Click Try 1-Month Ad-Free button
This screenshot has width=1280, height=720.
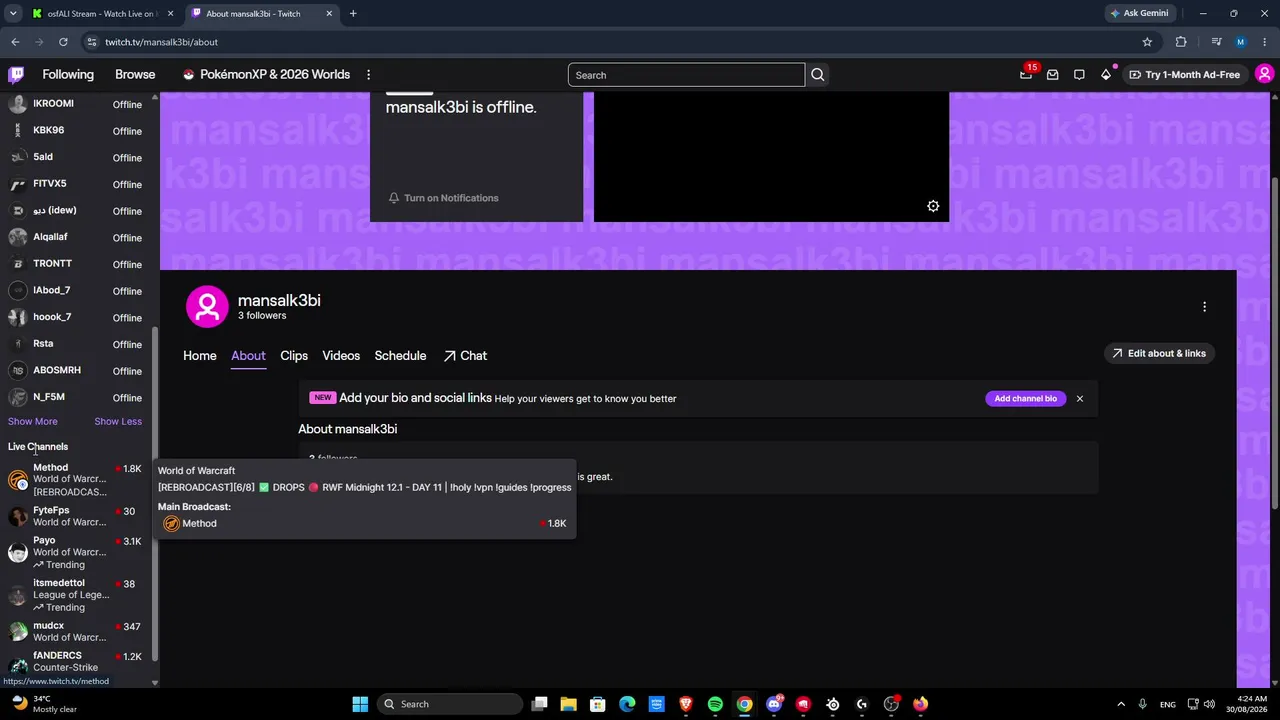1184,75
